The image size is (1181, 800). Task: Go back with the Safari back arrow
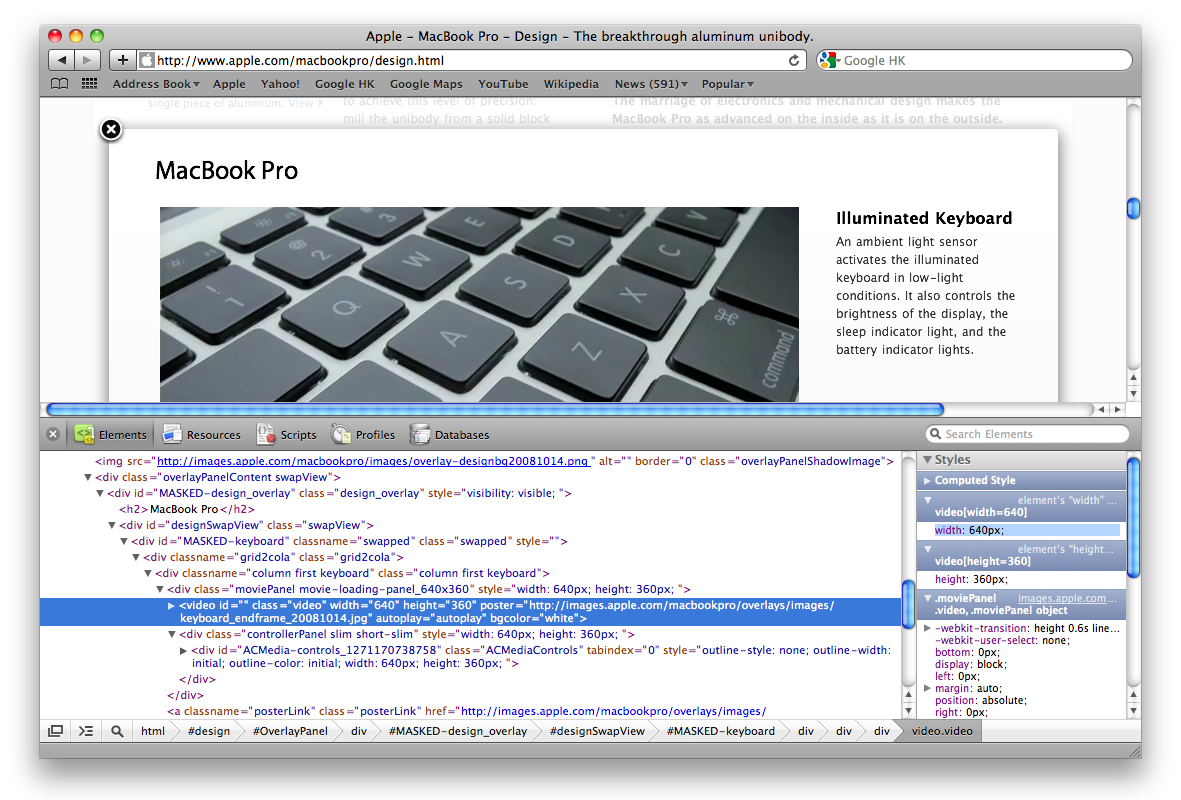(62, 60)
